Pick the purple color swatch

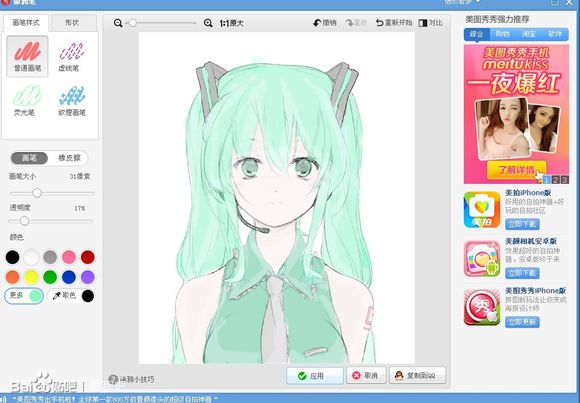[88, 277]
